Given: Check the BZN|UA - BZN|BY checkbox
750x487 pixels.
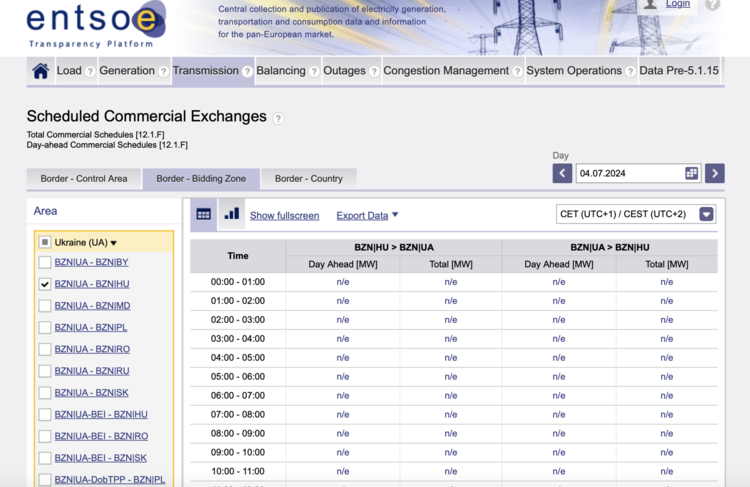Looking at the screenshot, I should pos(44,262).
